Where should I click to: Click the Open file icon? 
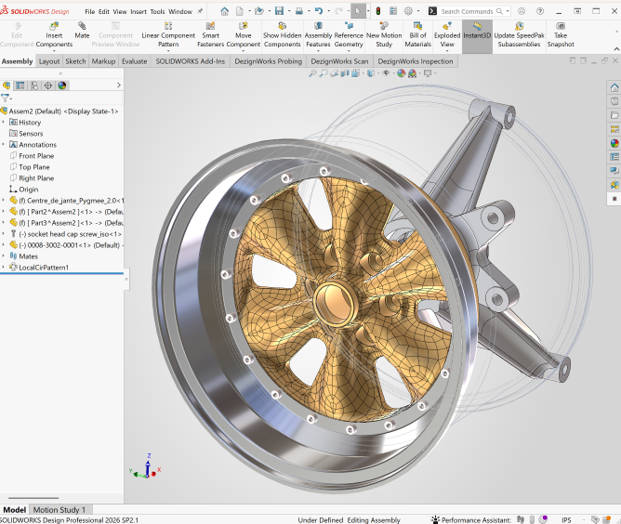coord(259,11)
